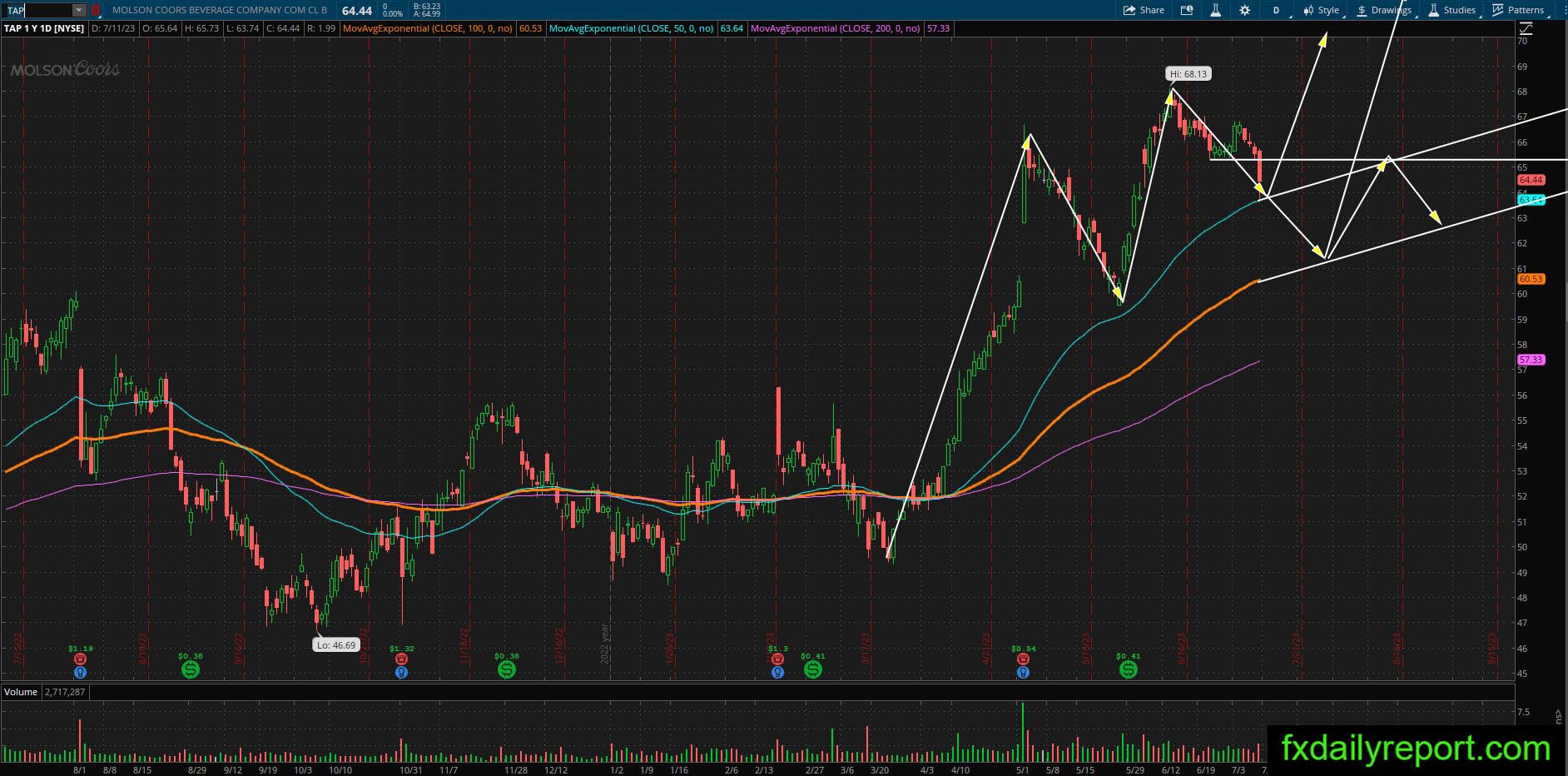This screenshot has height=776, width=1568.
Task: Click the magenta 57.33 EMA axis label
Action: (x=1531, y=360)
